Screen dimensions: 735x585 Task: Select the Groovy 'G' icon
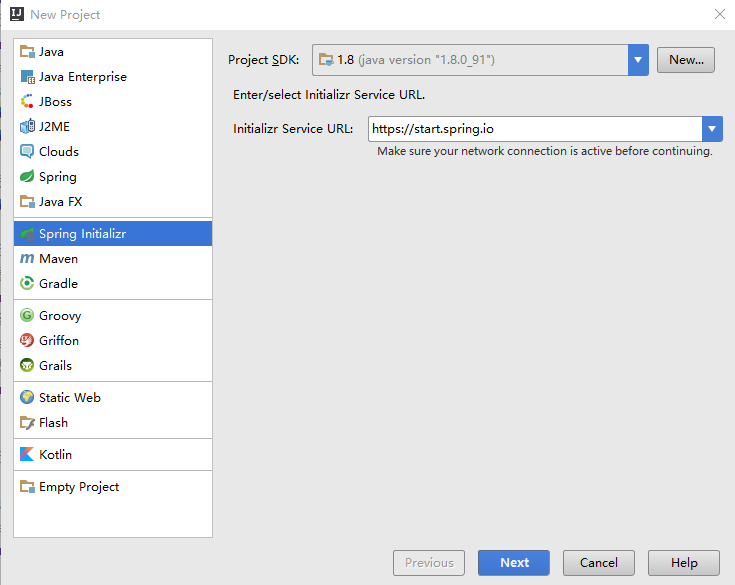(27, 316)
